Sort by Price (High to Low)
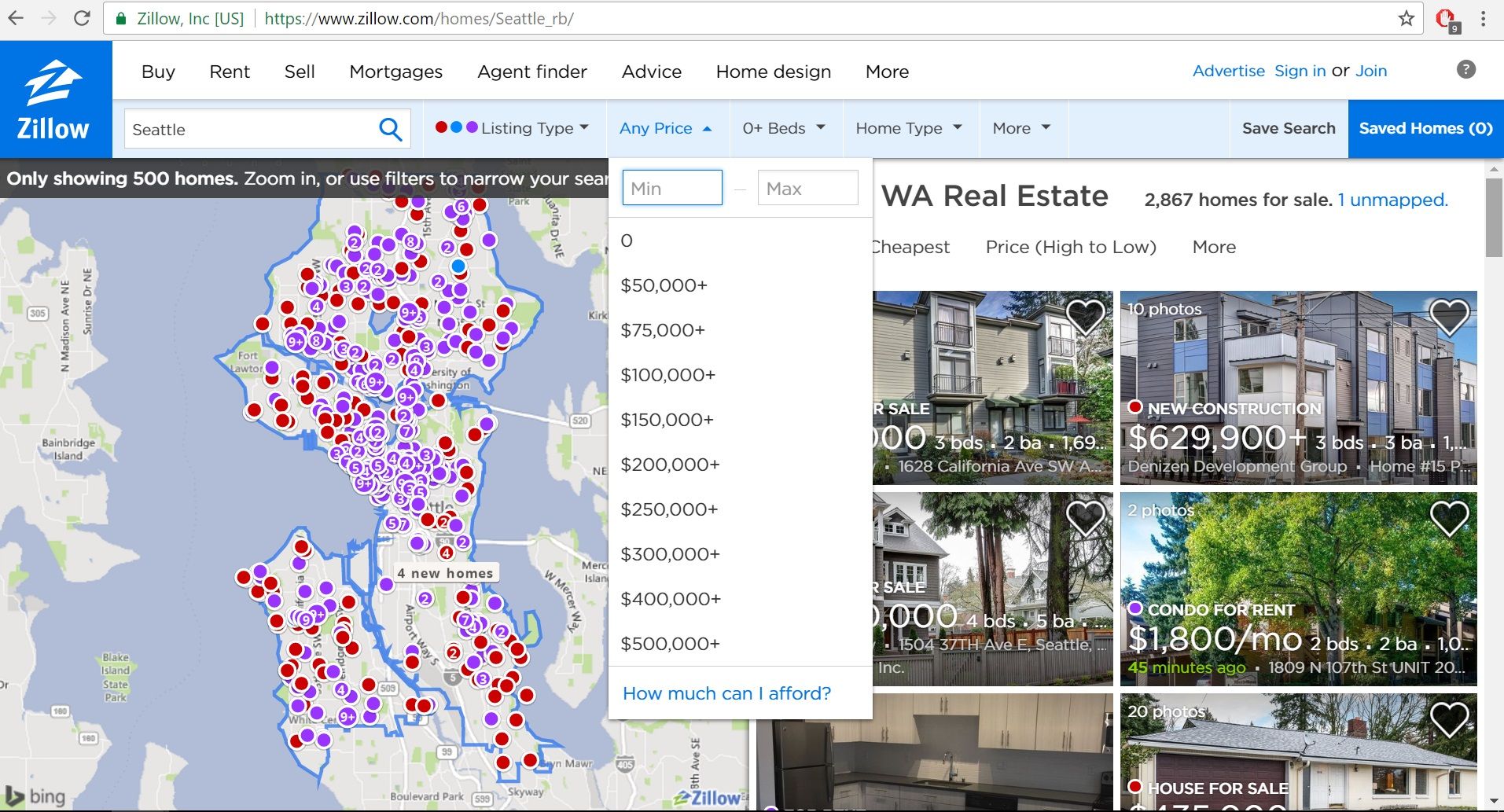1504x812 pixels. (1071, 247)
